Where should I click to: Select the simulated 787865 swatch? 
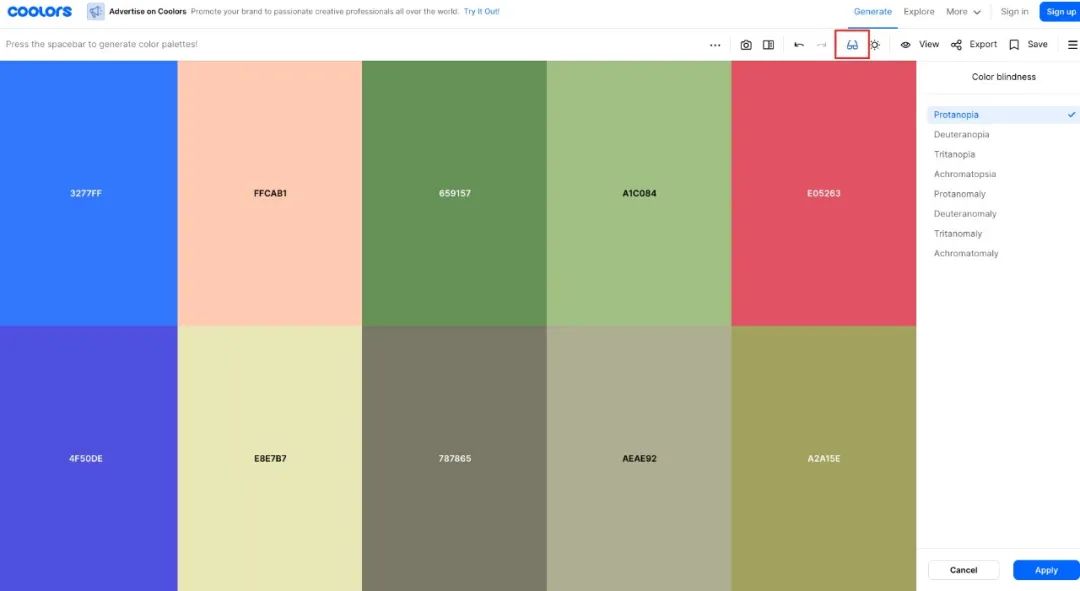coord(455,458)
